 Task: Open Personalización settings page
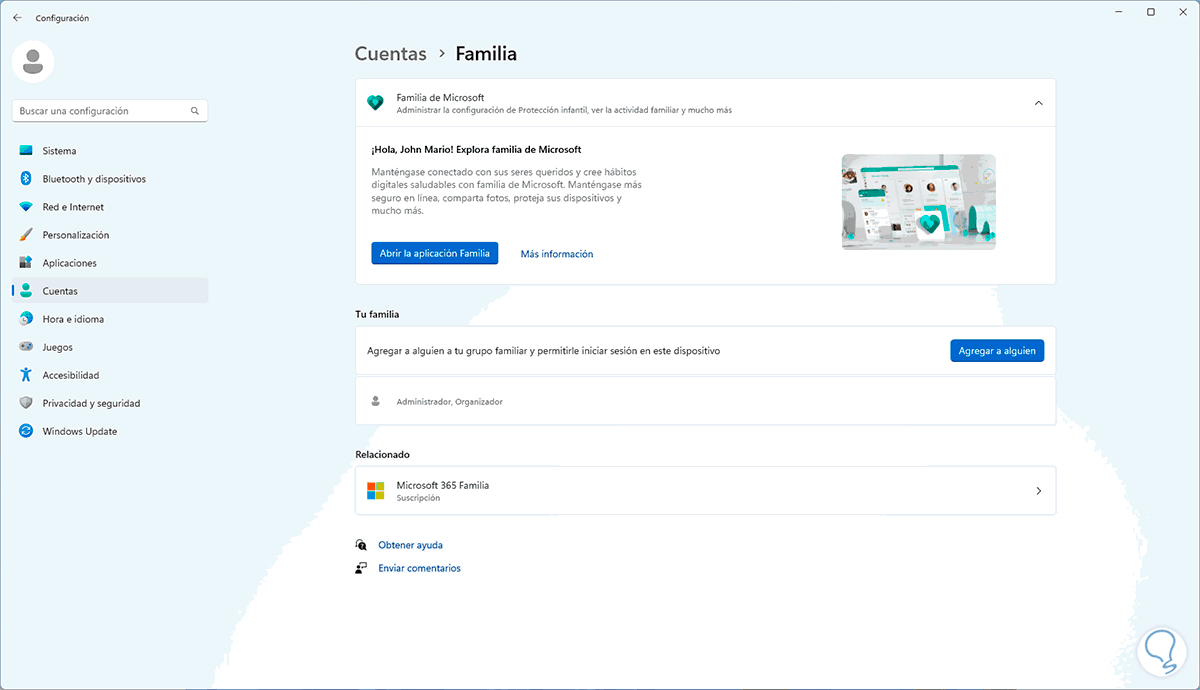[110, 235]
